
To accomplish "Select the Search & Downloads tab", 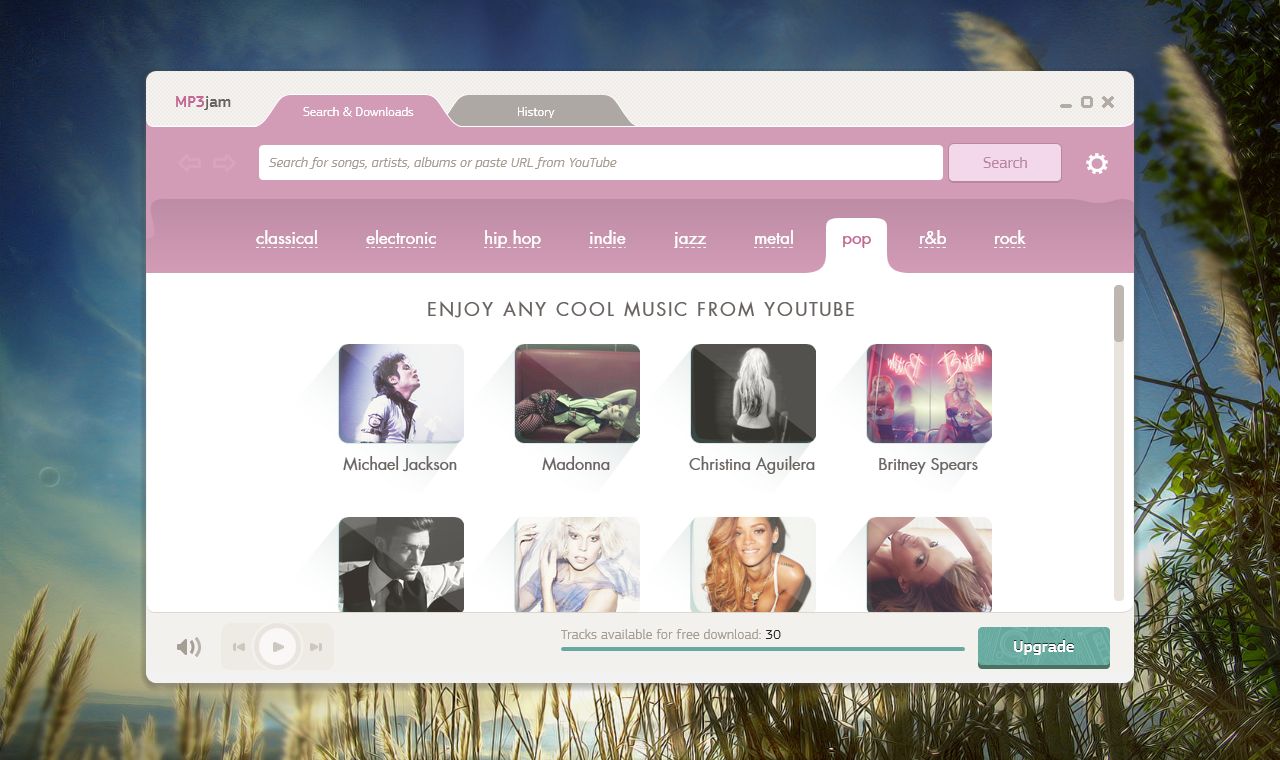I will point(358,111).
